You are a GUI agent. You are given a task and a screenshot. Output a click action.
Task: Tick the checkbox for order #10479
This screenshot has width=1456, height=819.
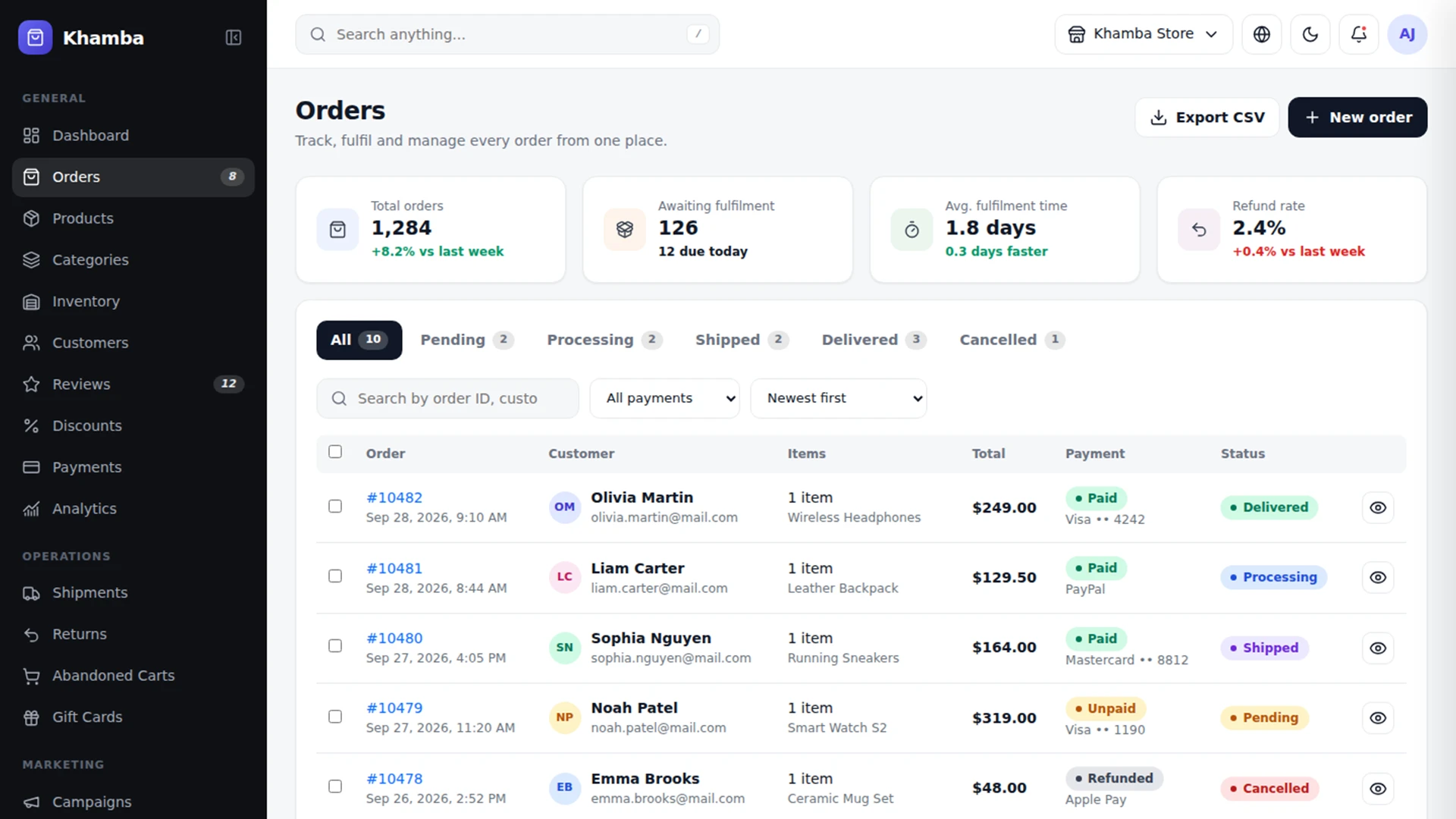(x=335, y=717)
